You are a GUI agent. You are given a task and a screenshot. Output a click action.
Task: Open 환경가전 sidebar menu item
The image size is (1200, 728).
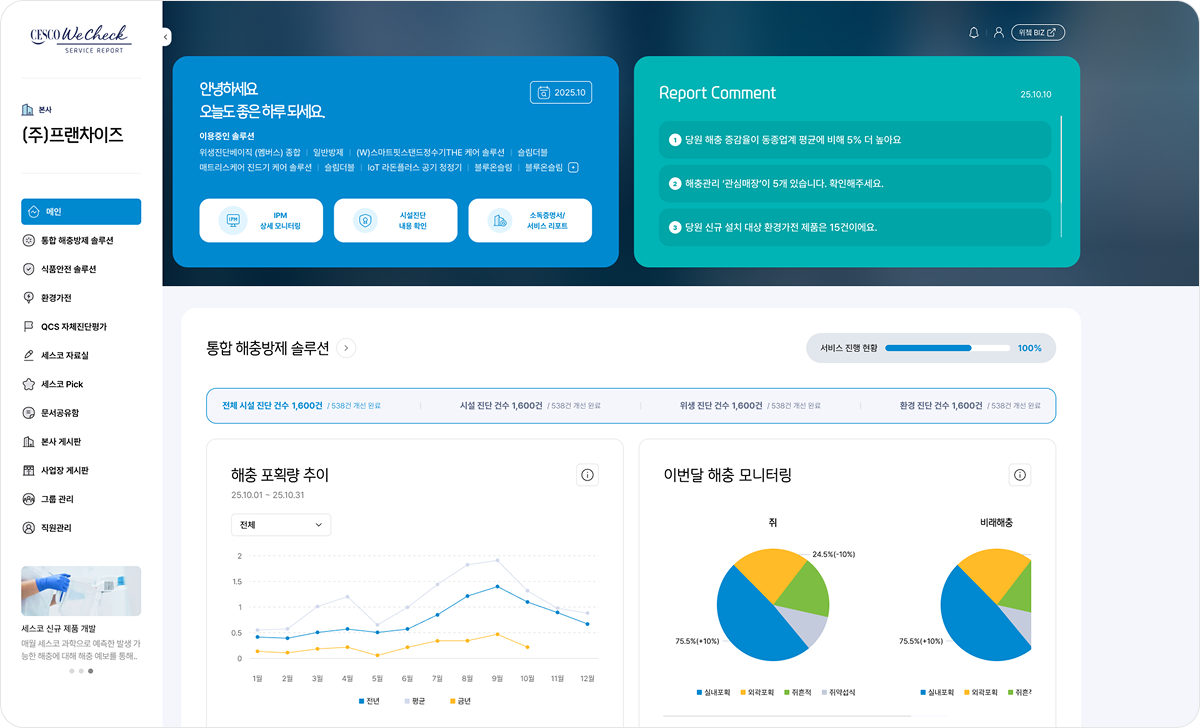56,298
